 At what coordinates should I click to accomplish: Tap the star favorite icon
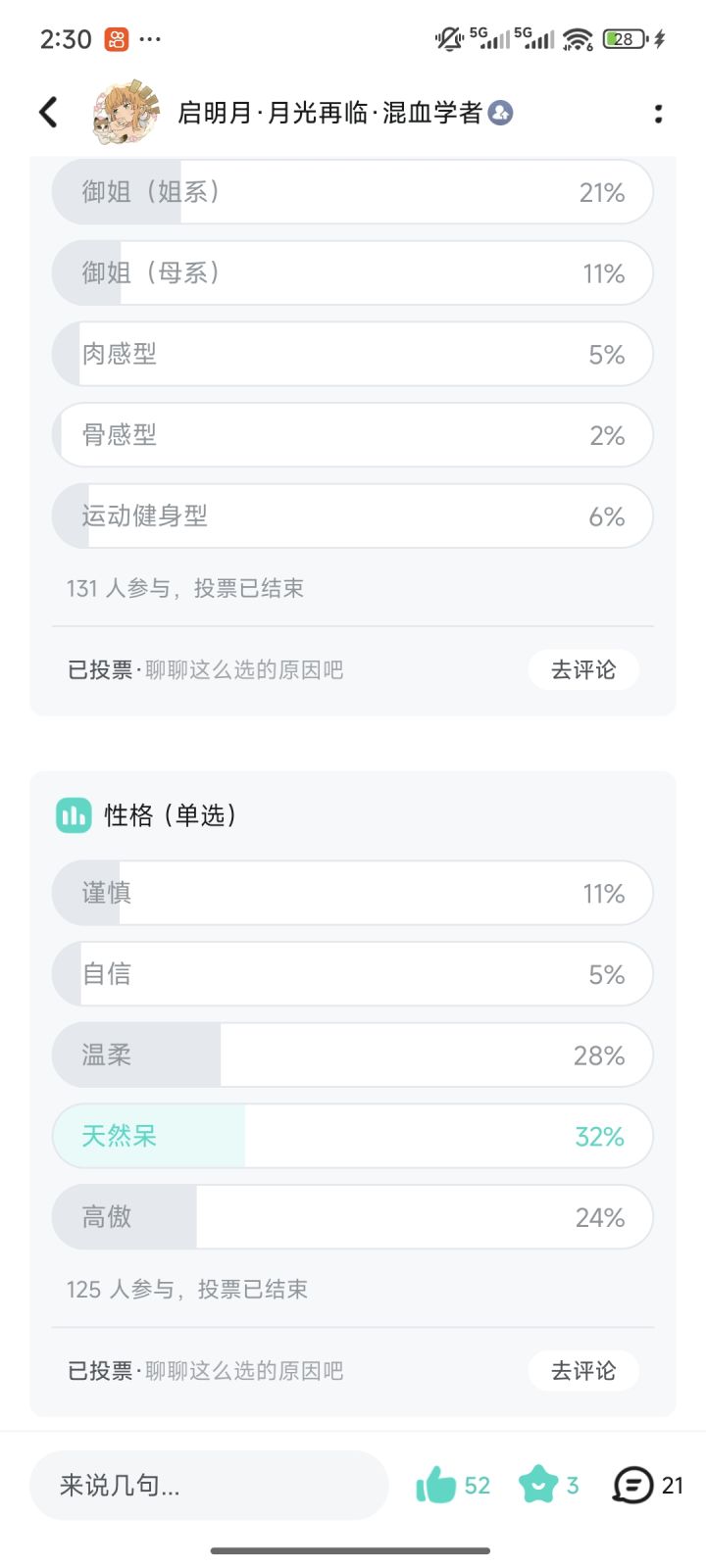click(x=537, y=1485)
